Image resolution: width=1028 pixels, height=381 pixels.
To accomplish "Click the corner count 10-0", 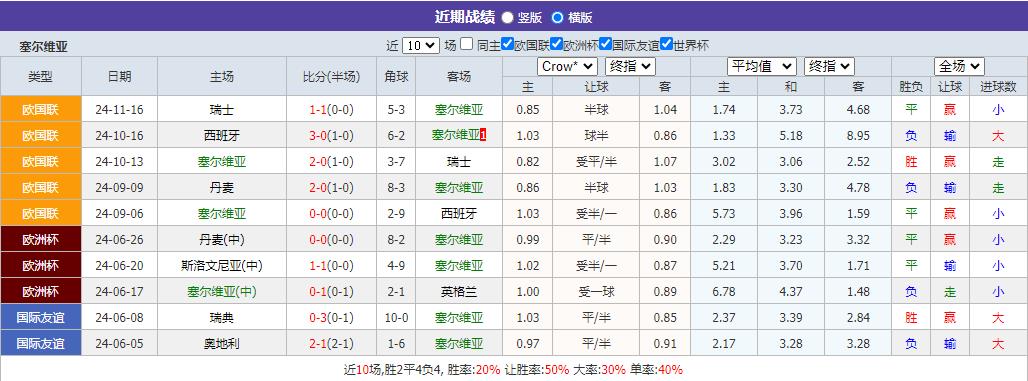I will [x=396, y=317].
